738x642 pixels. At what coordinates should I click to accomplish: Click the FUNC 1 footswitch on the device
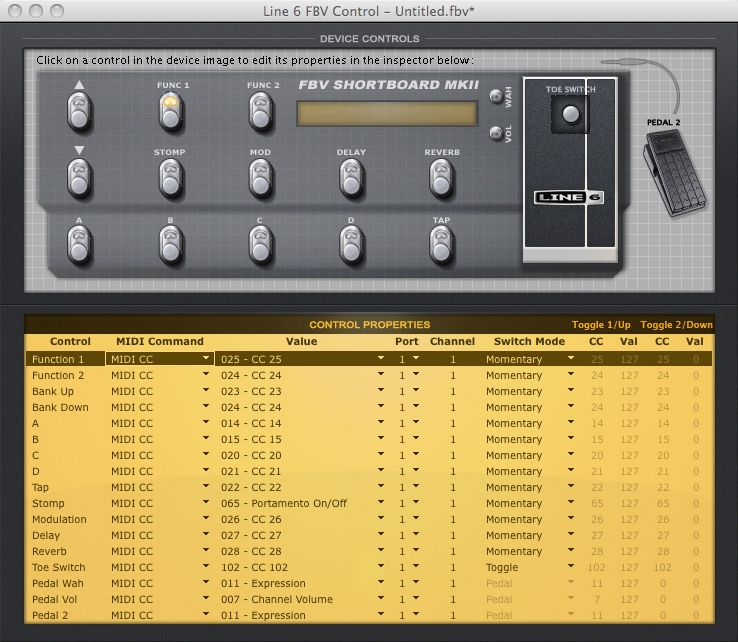(172, 110)
